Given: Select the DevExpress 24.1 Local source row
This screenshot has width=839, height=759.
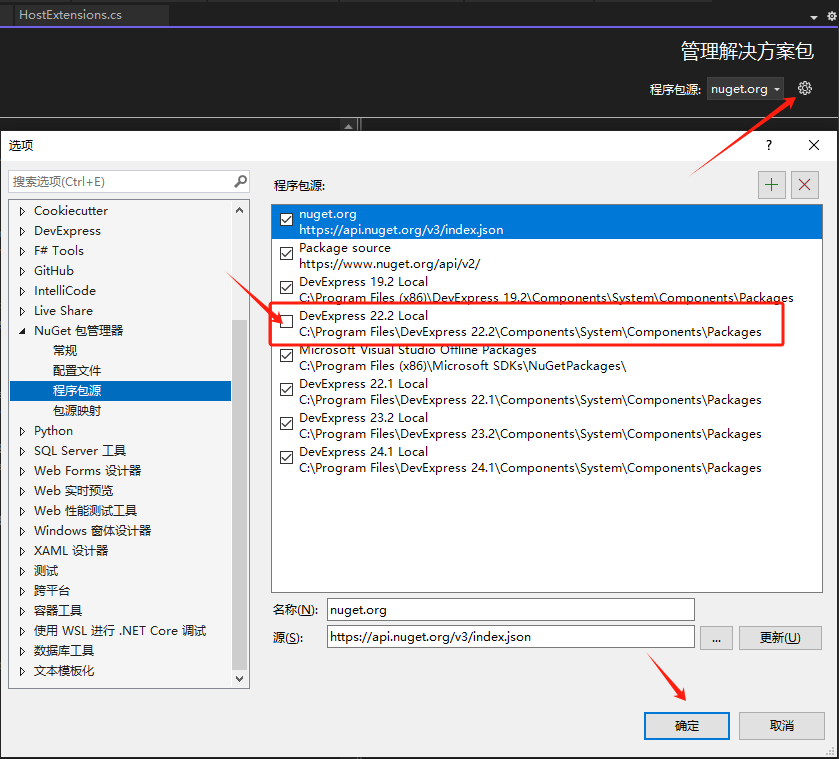Looking at the screenshot, I should coord(546,460).
